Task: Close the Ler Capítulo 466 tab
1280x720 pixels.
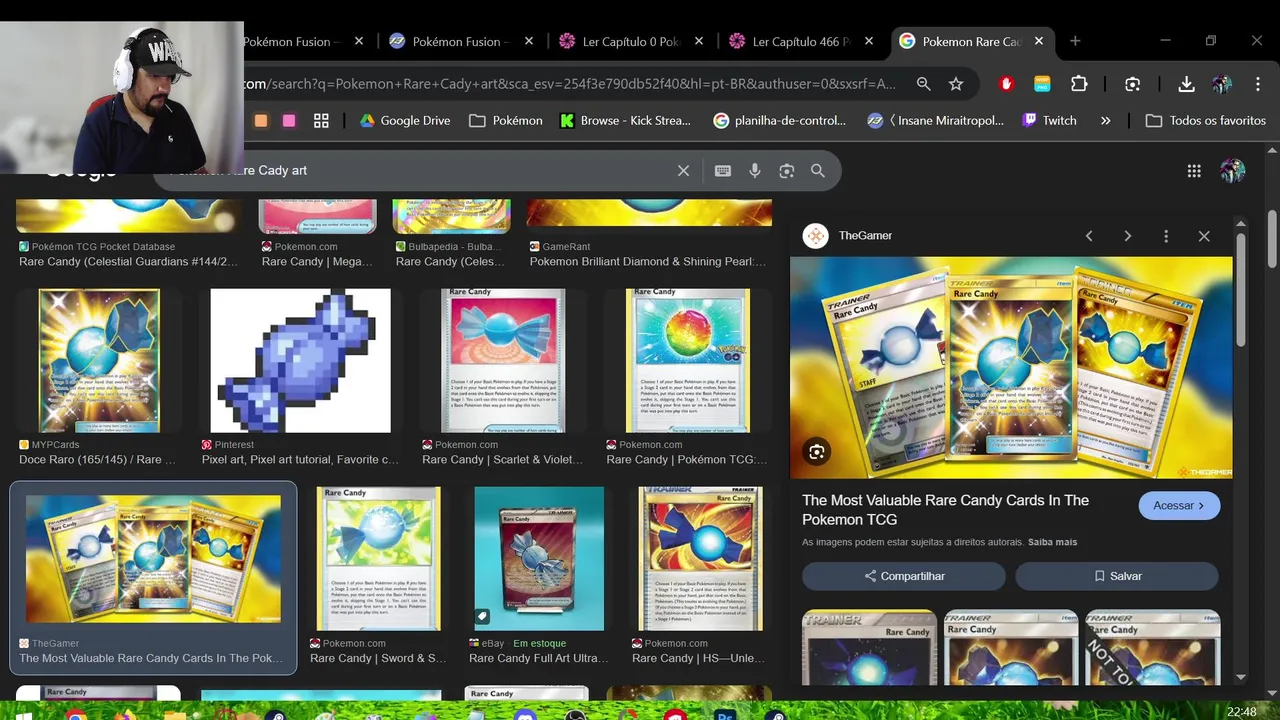Action: click(869, 41)
